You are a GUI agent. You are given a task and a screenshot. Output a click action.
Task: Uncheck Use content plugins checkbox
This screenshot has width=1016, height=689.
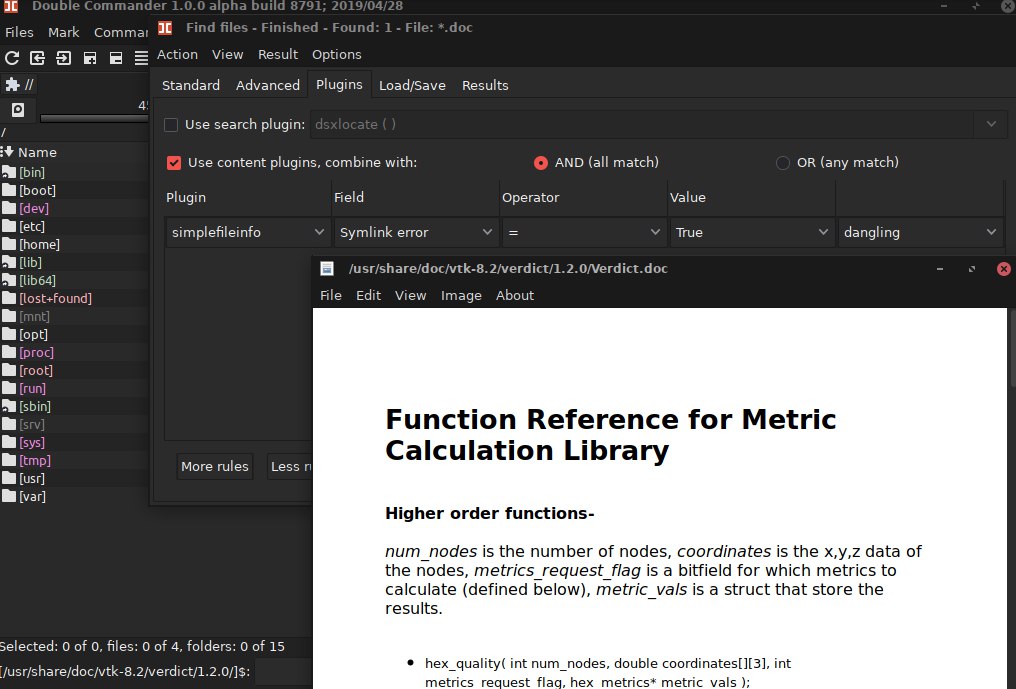click(174, 163)
